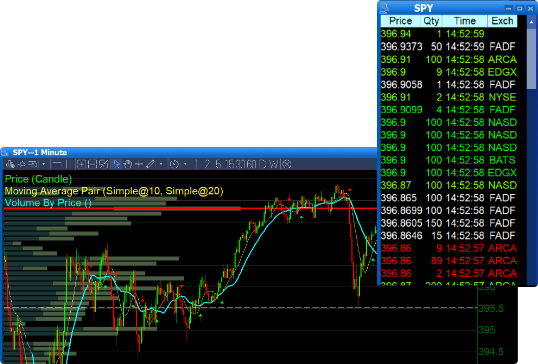The image size is (538, 364).
Task: Click the zoom in plus box icon
Action: coord(81,164)
